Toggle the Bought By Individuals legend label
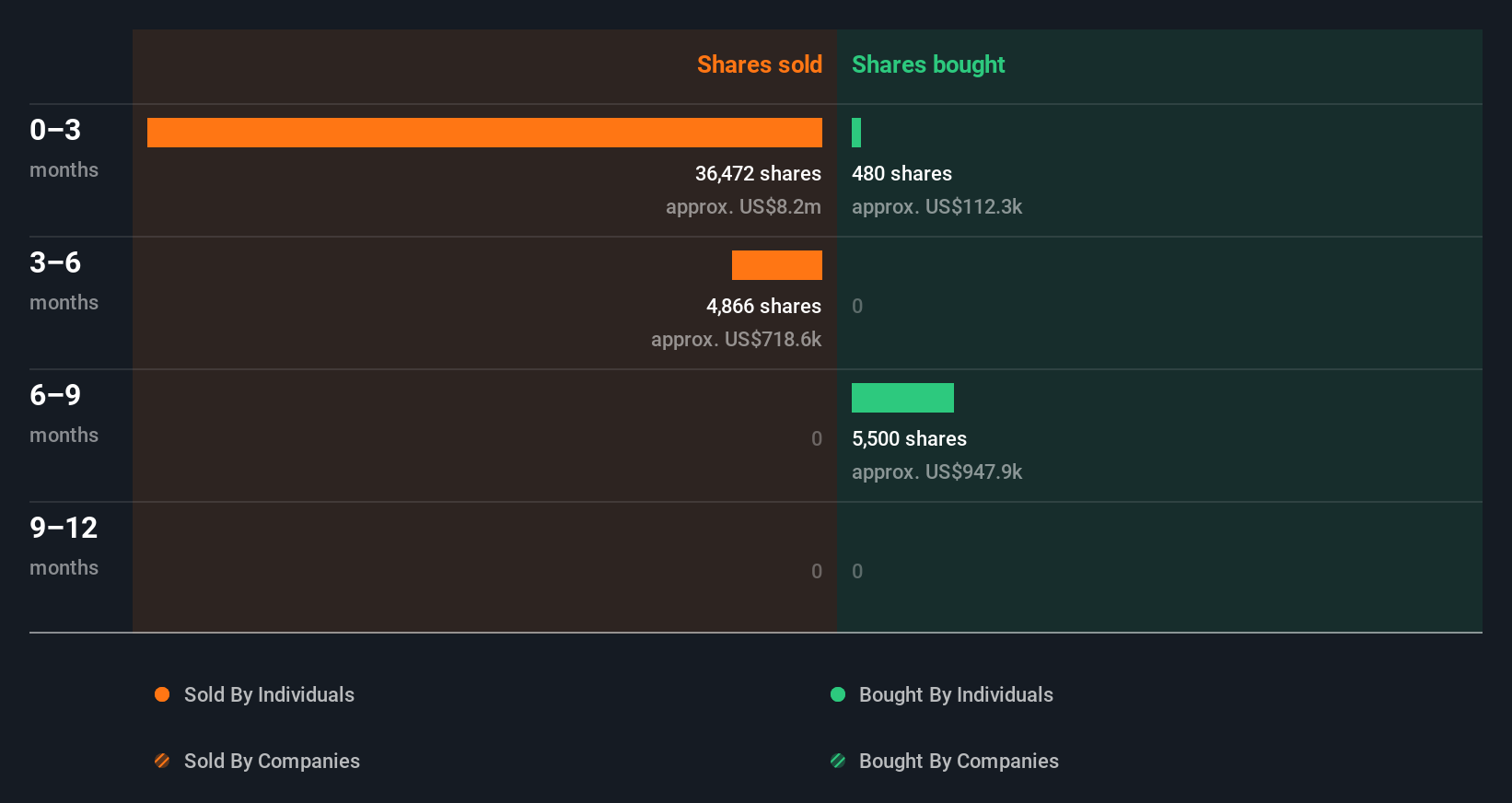The width and height of the screenshot is (1512, 803). (956, 694)
